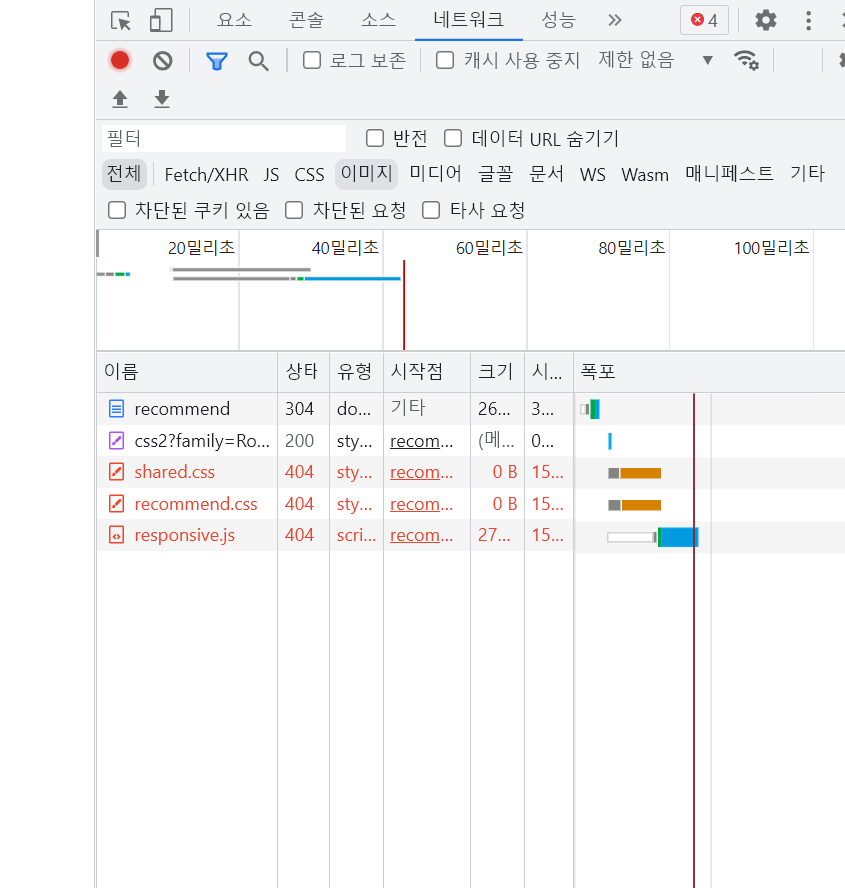Export HAR file using the download arrow icon

click(161, 99)
